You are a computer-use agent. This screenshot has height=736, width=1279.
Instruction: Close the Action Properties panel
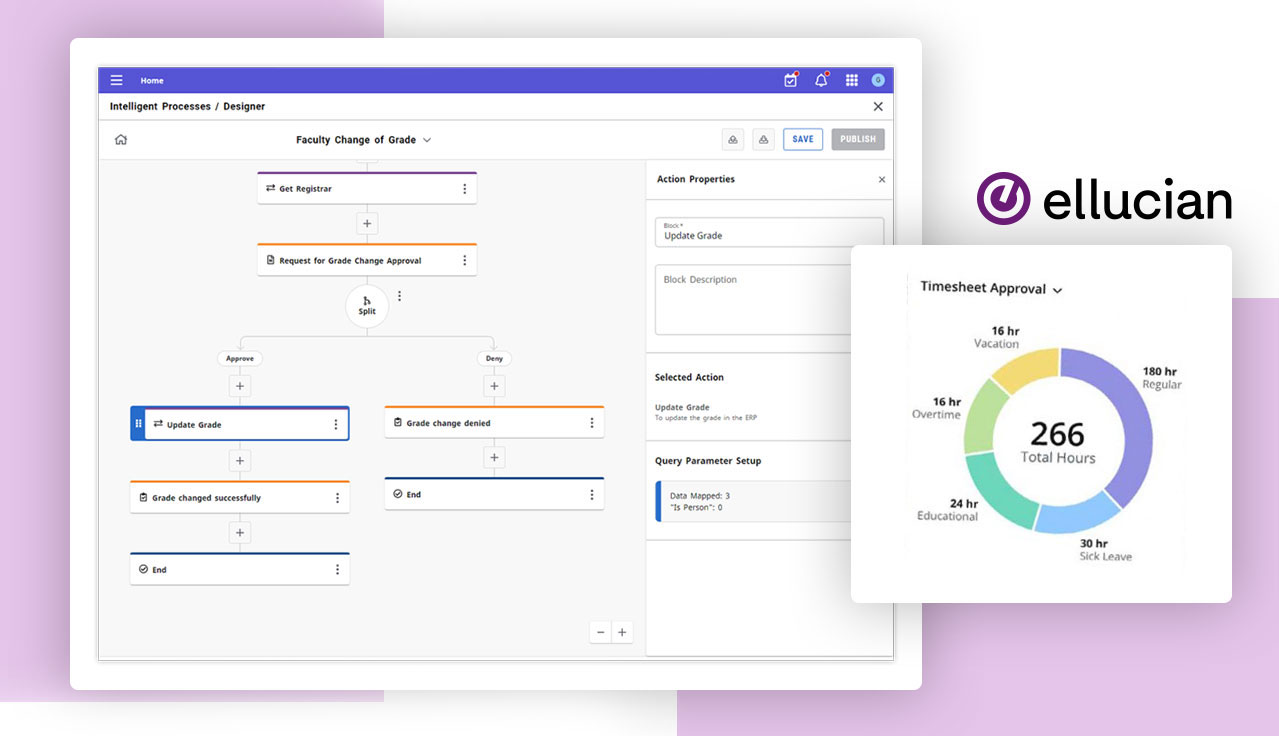(881, 180)
